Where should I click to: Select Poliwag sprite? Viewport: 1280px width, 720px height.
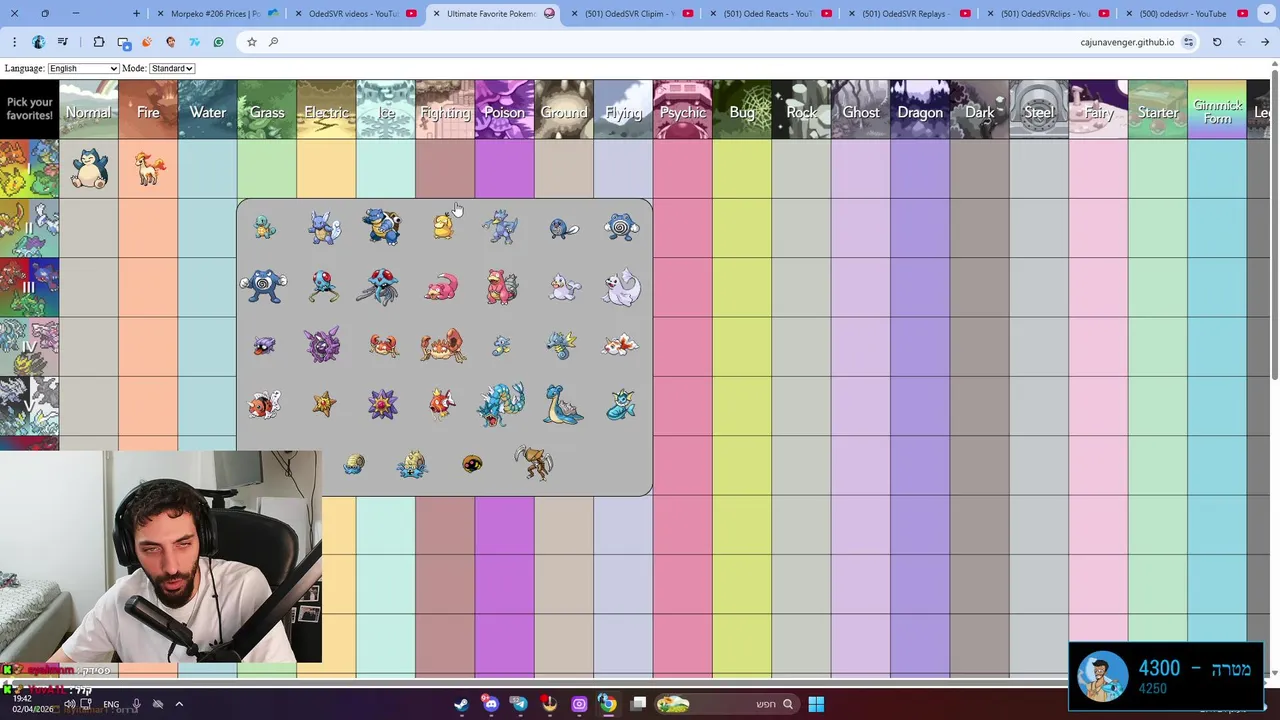coord(563,229)
